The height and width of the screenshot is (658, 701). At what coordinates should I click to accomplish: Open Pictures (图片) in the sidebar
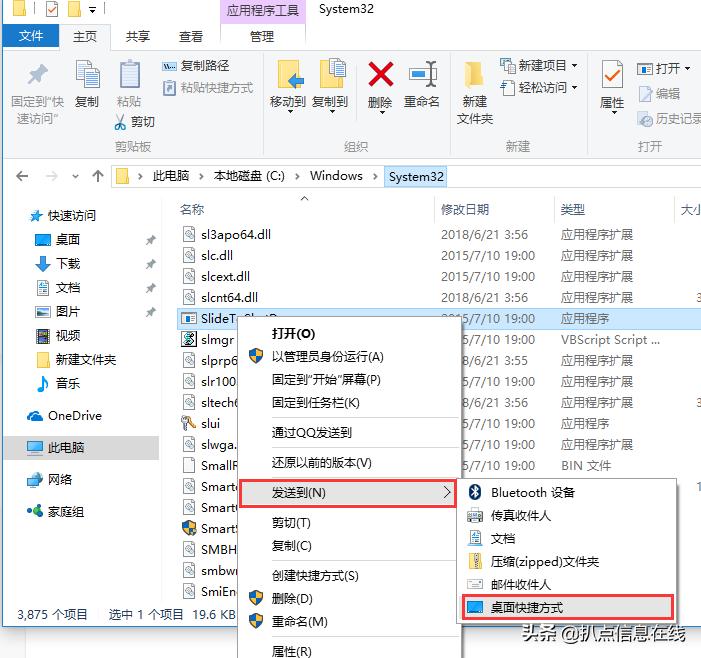(x=57, y=312)
